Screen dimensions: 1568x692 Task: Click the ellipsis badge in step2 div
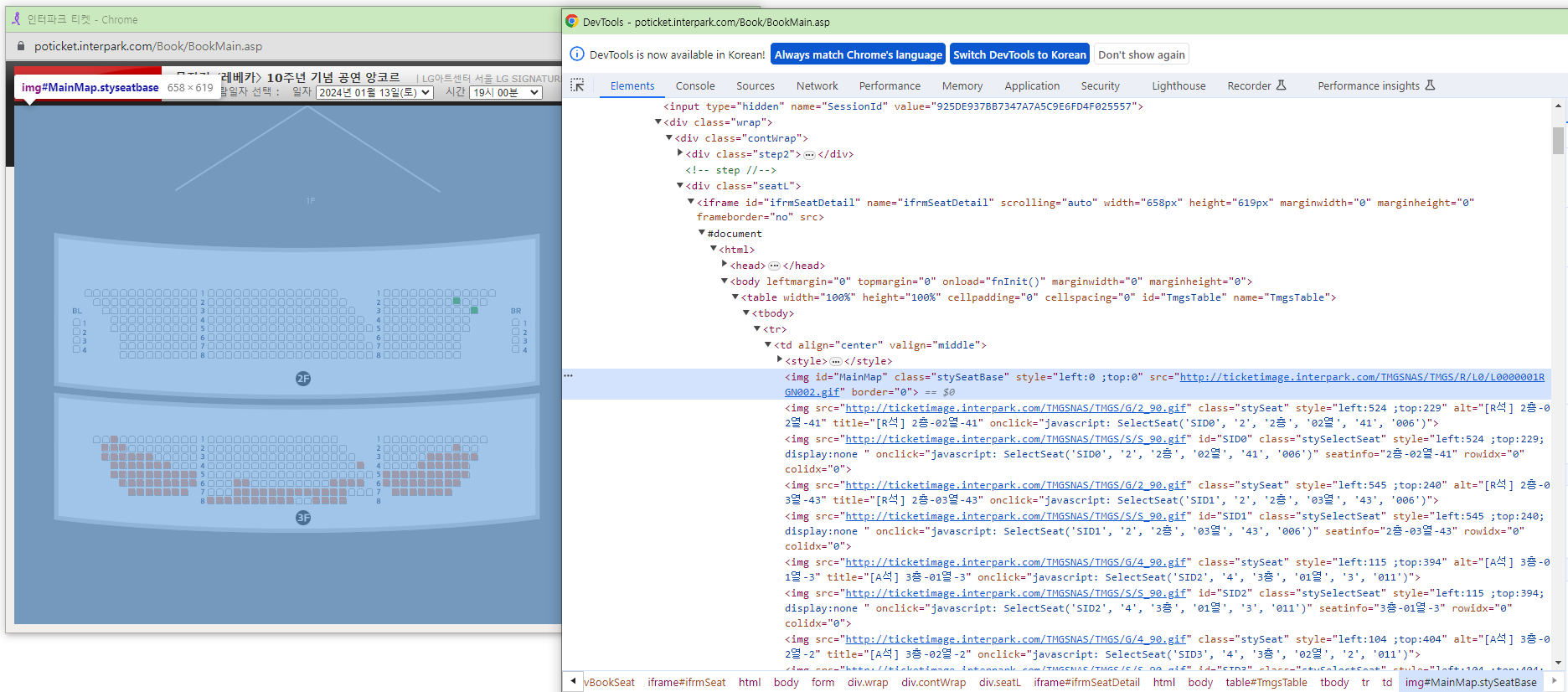tap(809, 155)
